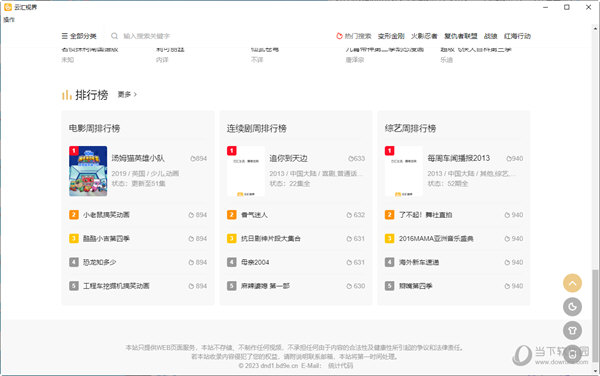Click rank 3 badge beside 2016MAMA亚洲音乐盛典
The image size is (600, 376).
389,238
